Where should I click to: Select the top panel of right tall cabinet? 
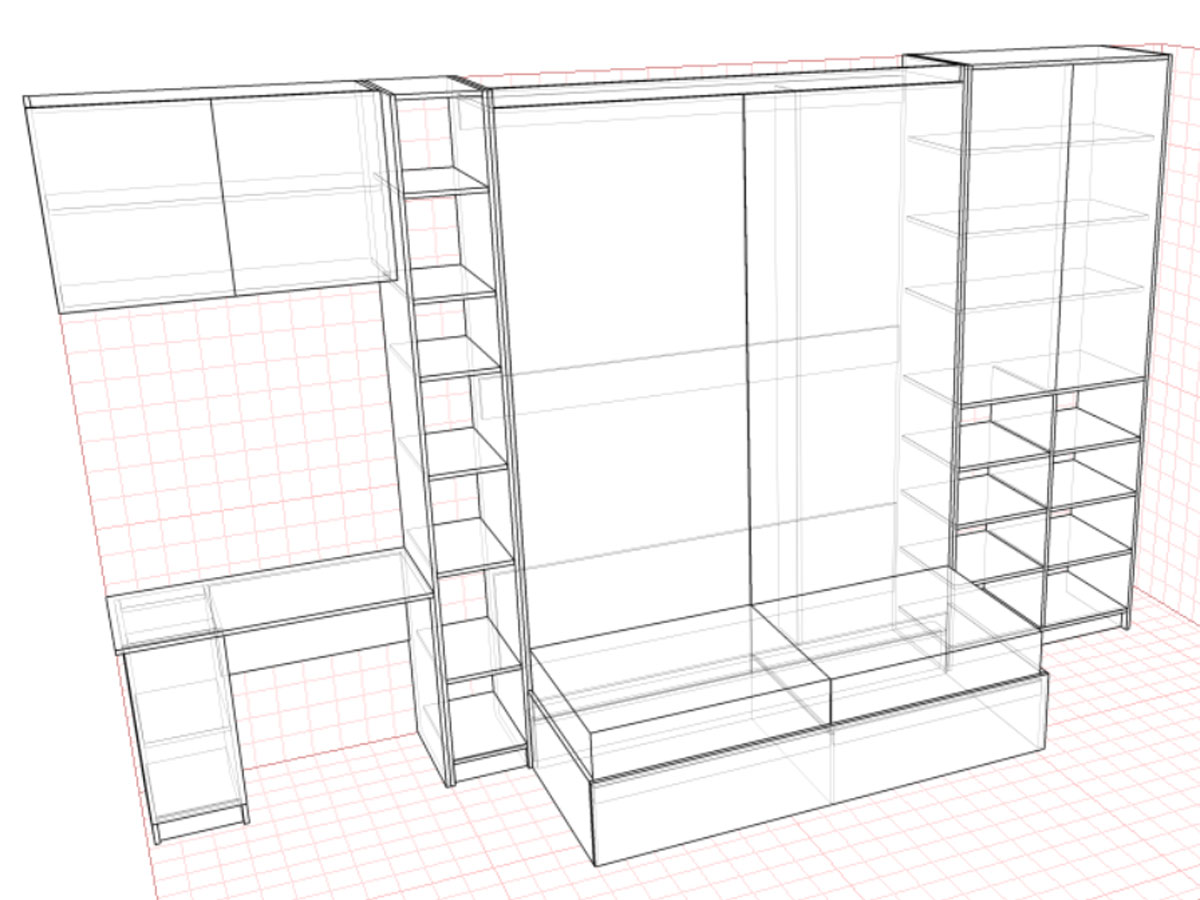click(1040, 57)
